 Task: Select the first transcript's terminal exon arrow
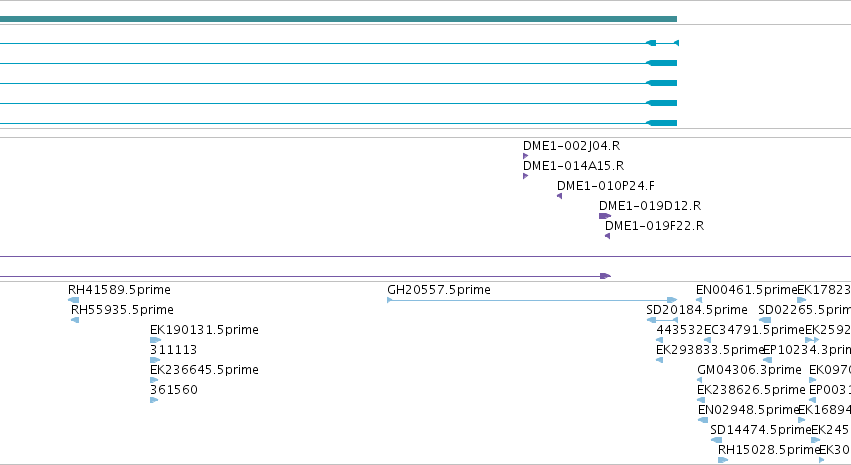pos(676,43)
